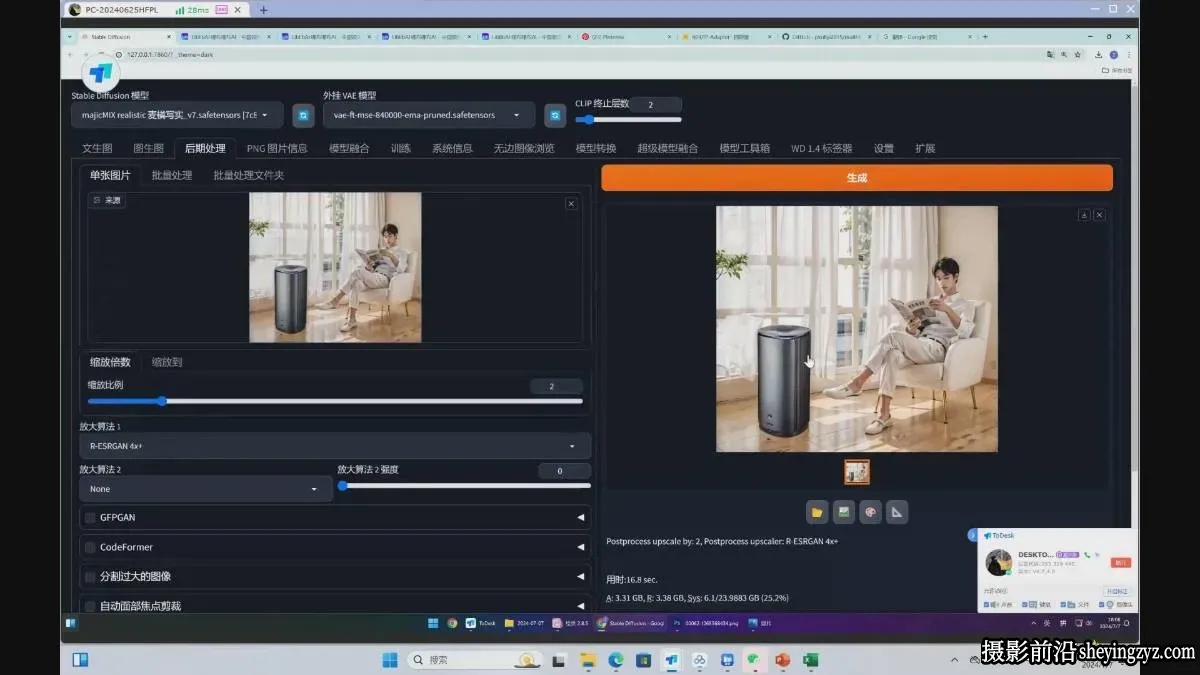Enable 自动面部焦点剪裁 checkbox
Image resolution: width=1200 pixels, height=675 pixels.
point(90,606)
